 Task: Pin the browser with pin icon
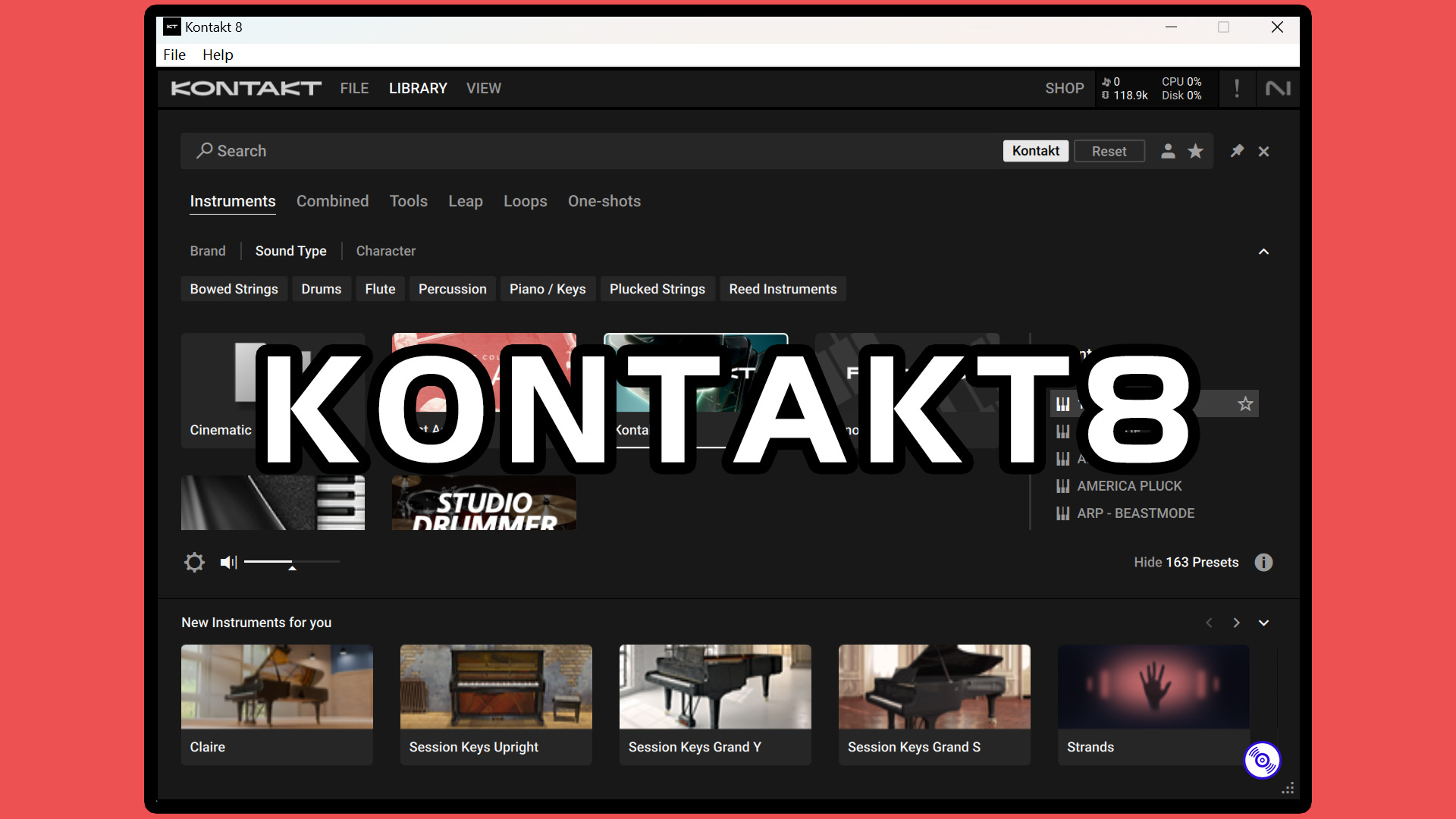pos(1237,151)
